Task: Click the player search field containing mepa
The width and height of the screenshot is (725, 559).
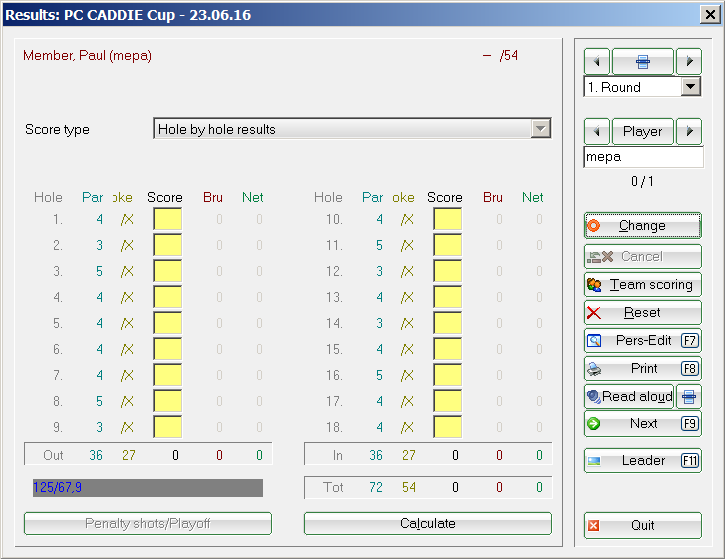Action: click(x=643, y=157)
